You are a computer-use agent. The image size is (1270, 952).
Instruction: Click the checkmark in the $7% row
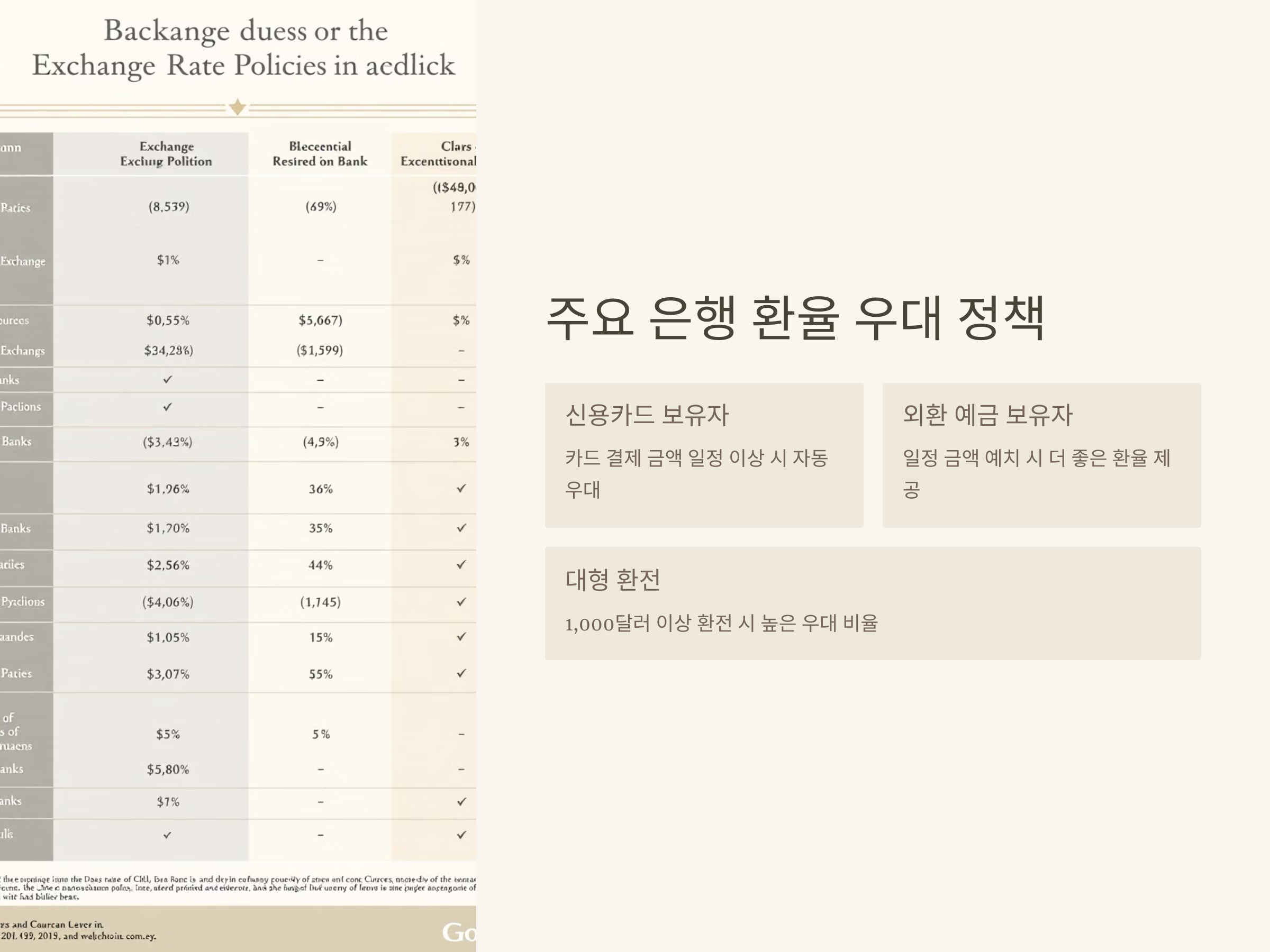(x=461, y=802)
